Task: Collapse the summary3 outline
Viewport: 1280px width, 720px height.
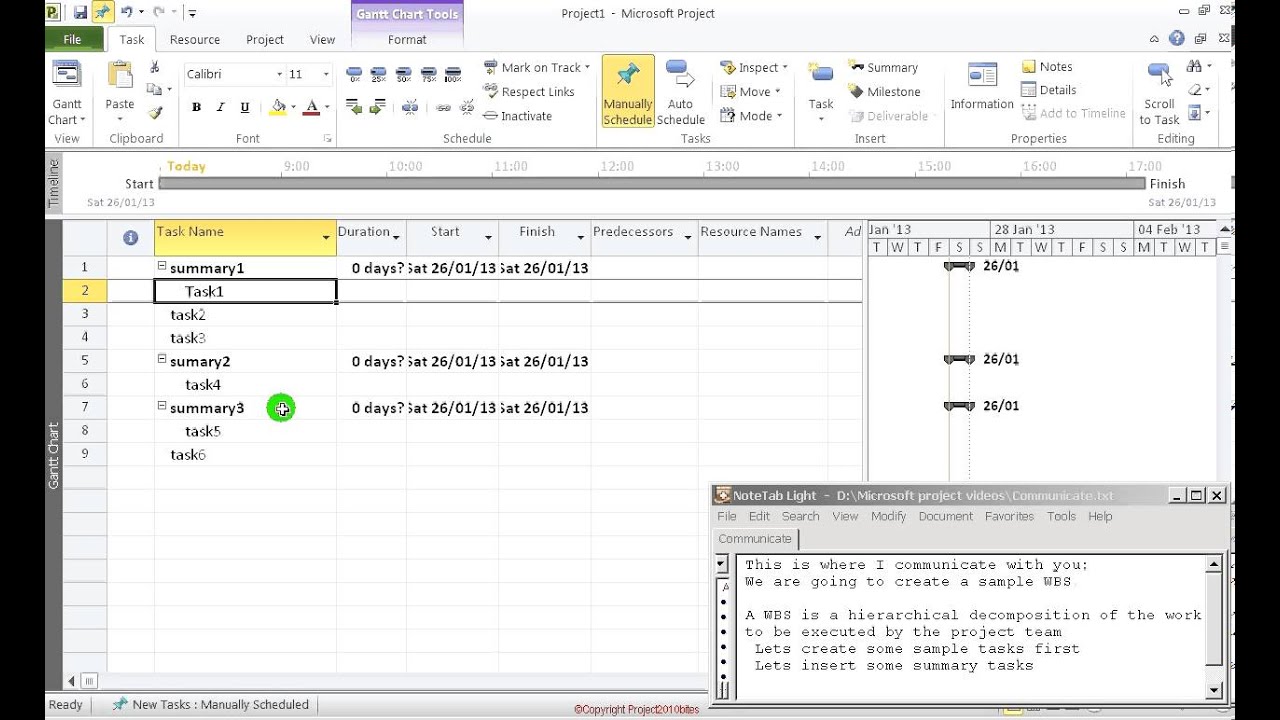Action: pyautogui.click(x=162, y=406)
